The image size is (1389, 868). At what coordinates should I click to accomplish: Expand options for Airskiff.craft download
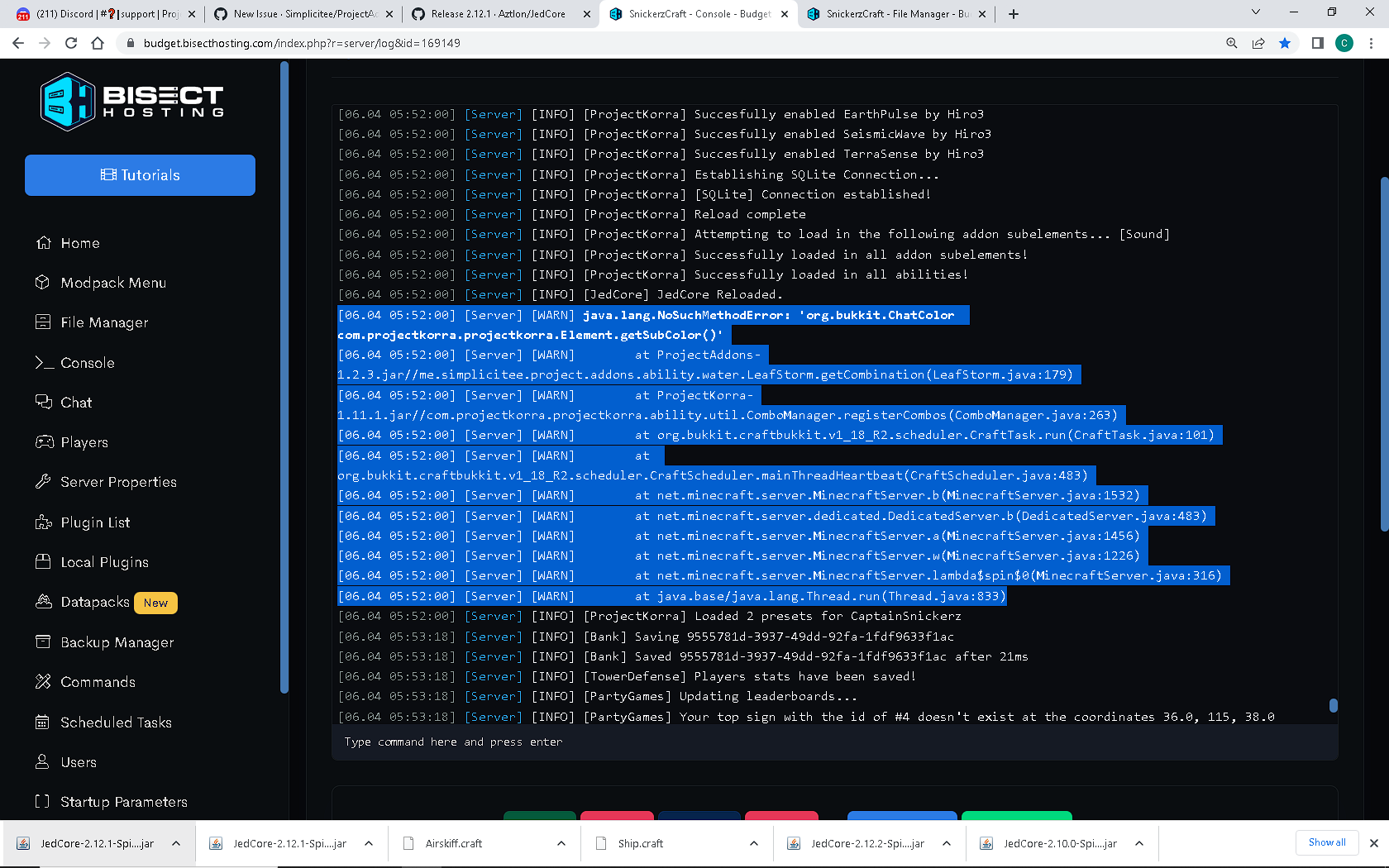[x=561, y=843]
